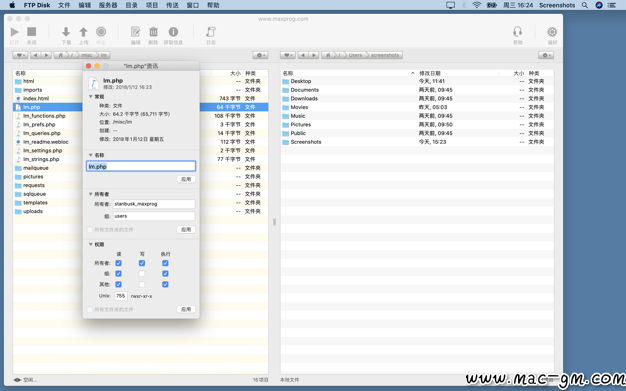
Task: Toggle group (组) execute permission checkbox
Action: (x=165, y=274)
